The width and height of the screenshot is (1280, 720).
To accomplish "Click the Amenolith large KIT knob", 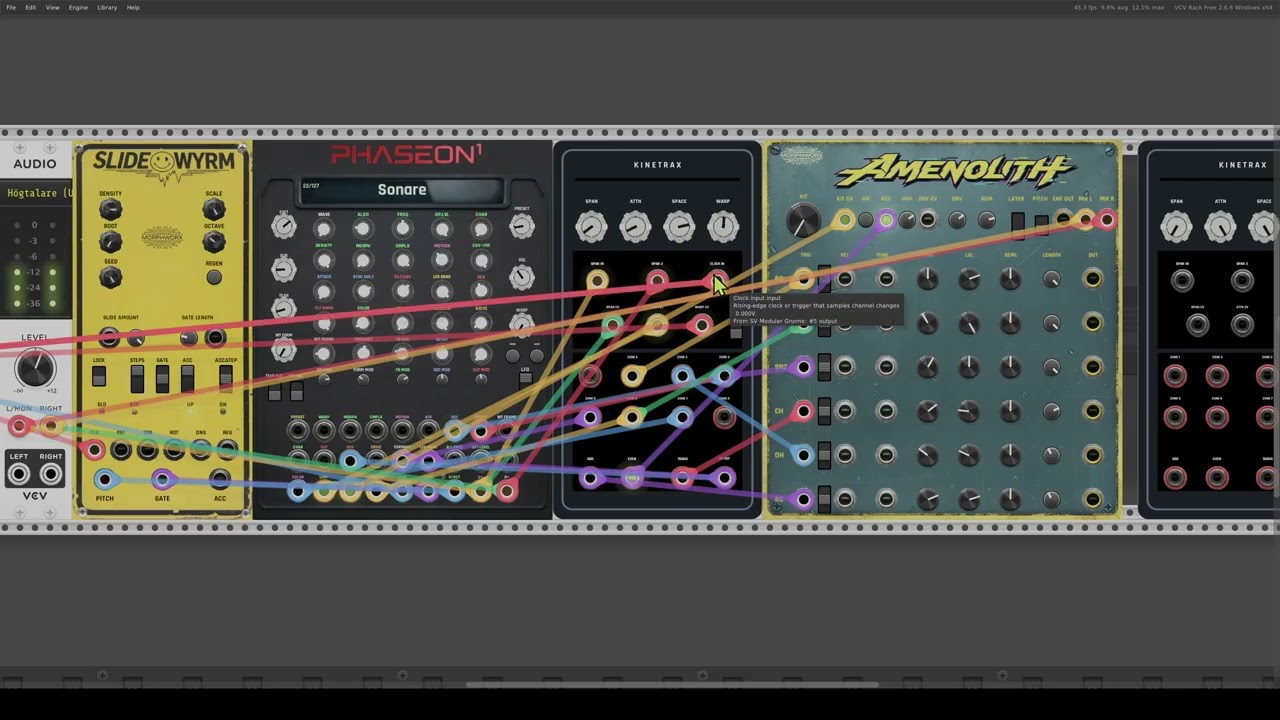I will pyautogui.click(x=803, y=222).
